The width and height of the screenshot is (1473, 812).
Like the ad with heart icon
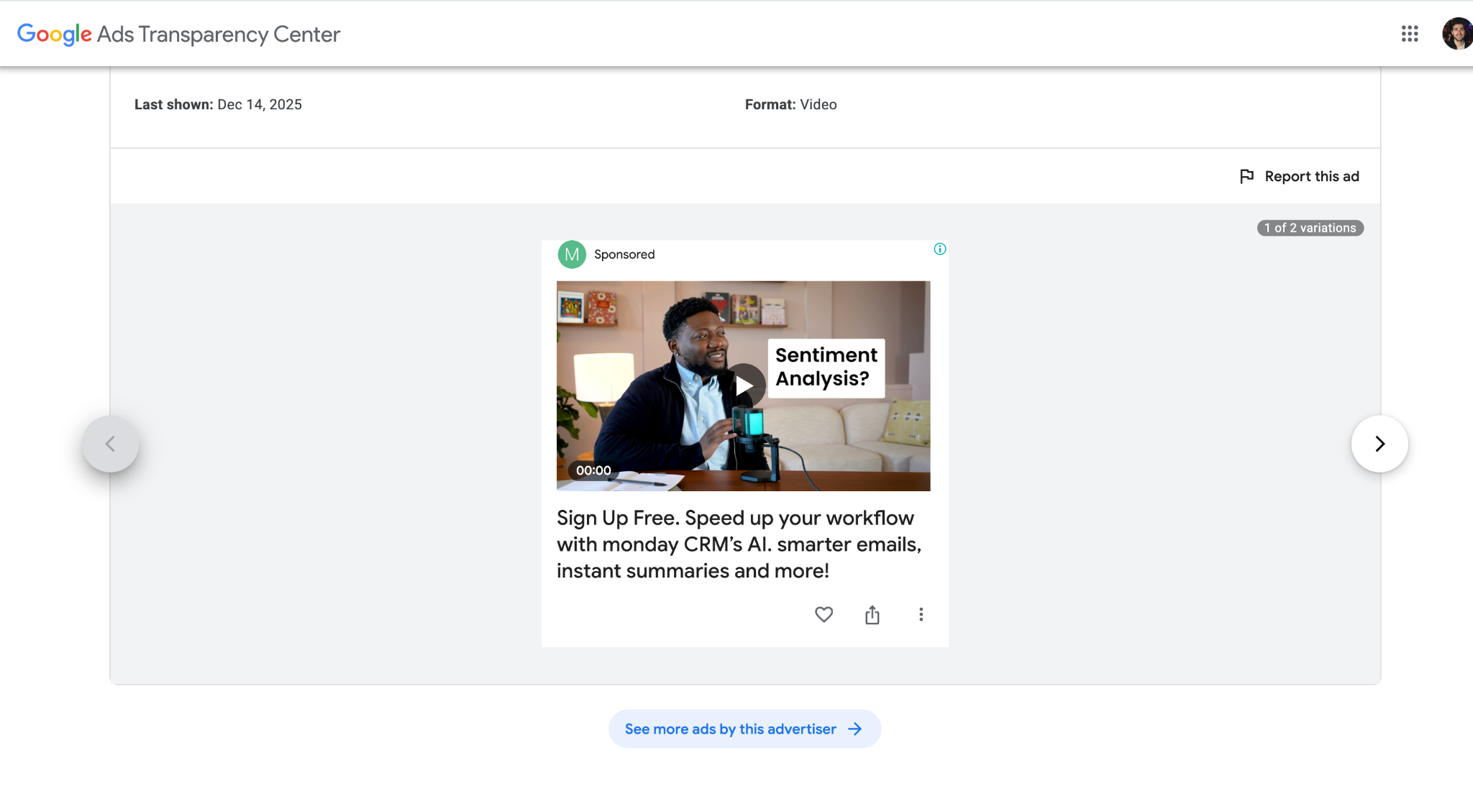pyautogui.click(x=824, y=614)
